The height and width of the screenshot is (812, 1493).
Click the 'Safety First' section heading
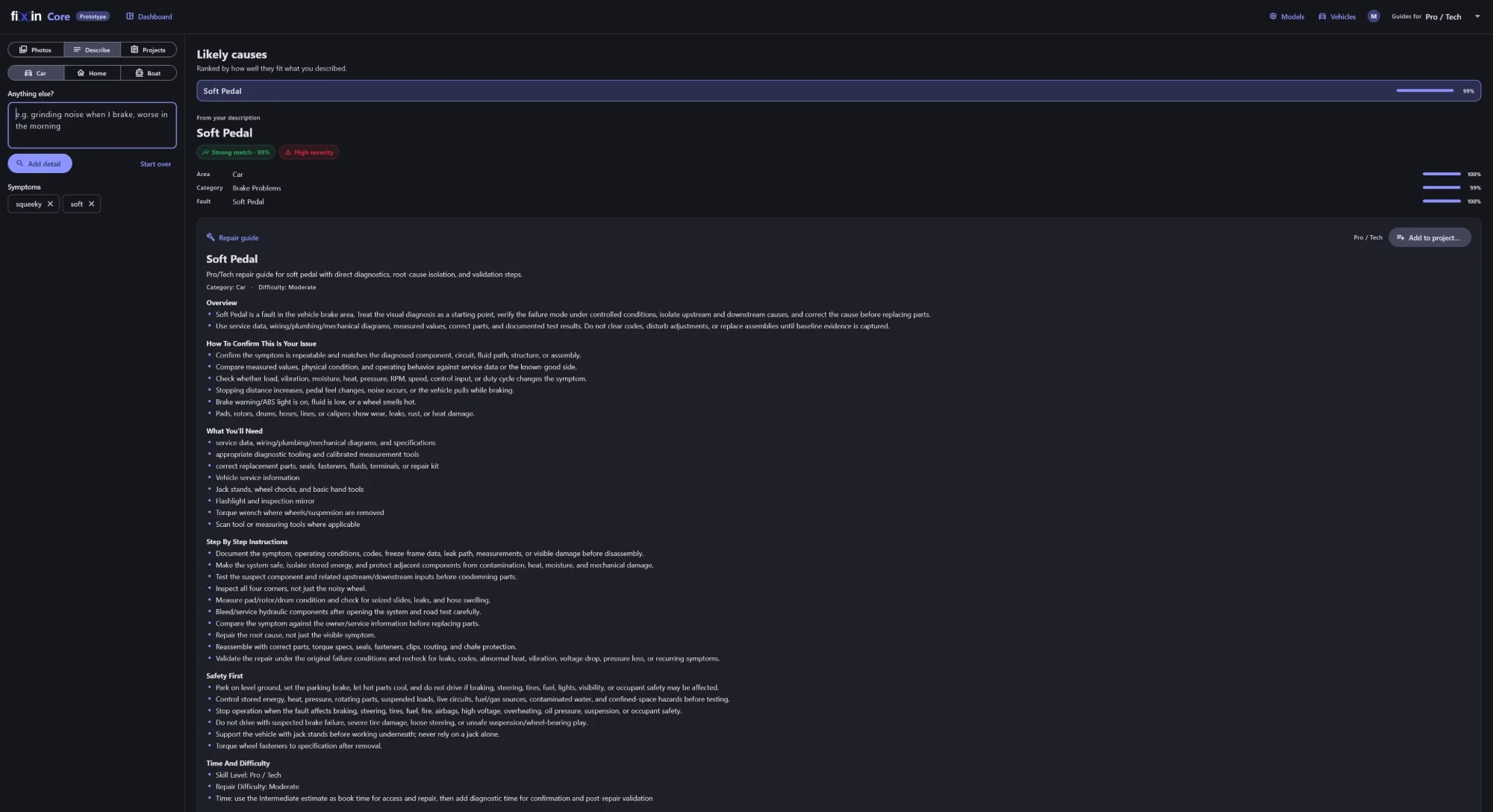tap(225, 675)
